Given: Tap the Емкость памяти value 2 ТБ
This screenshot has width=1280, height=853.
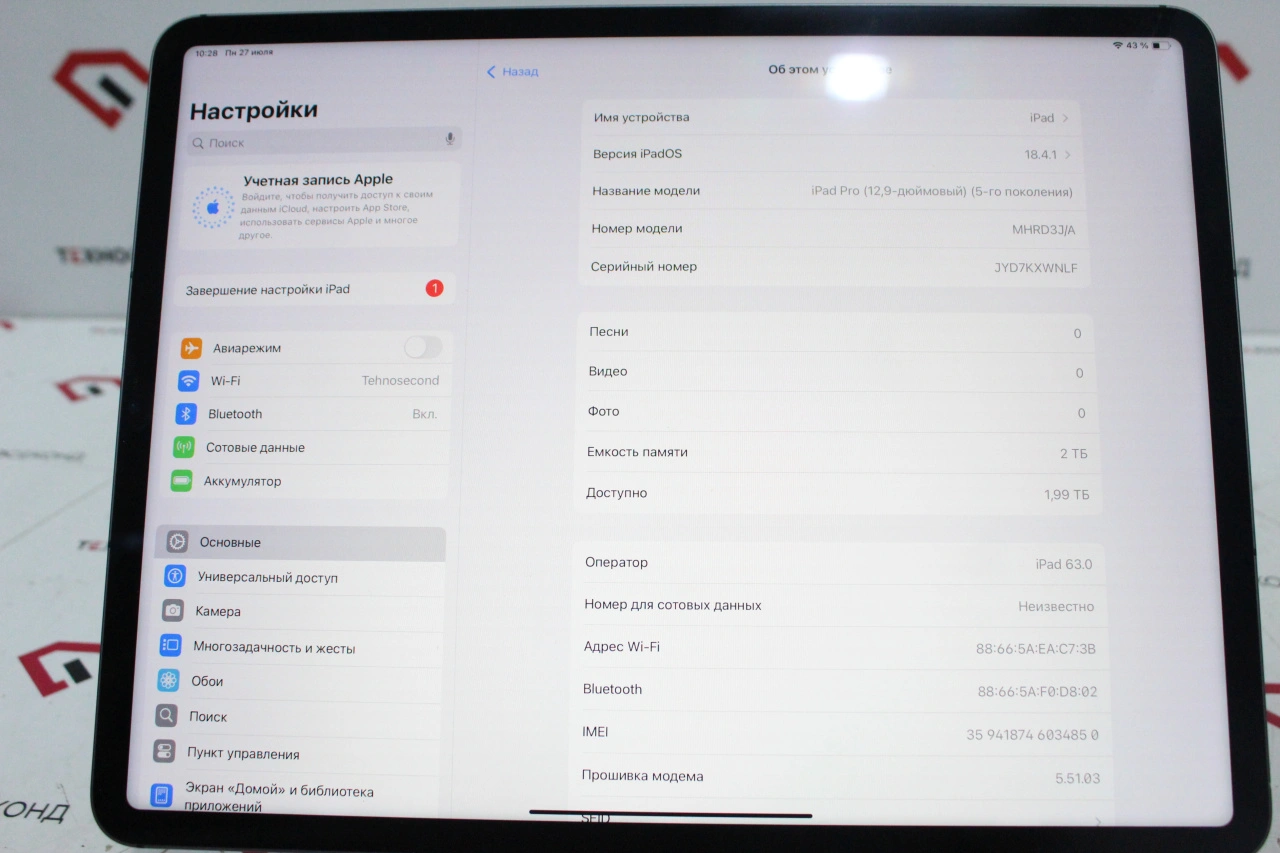Looking at the screenshot, I should tap(1074, 454).
